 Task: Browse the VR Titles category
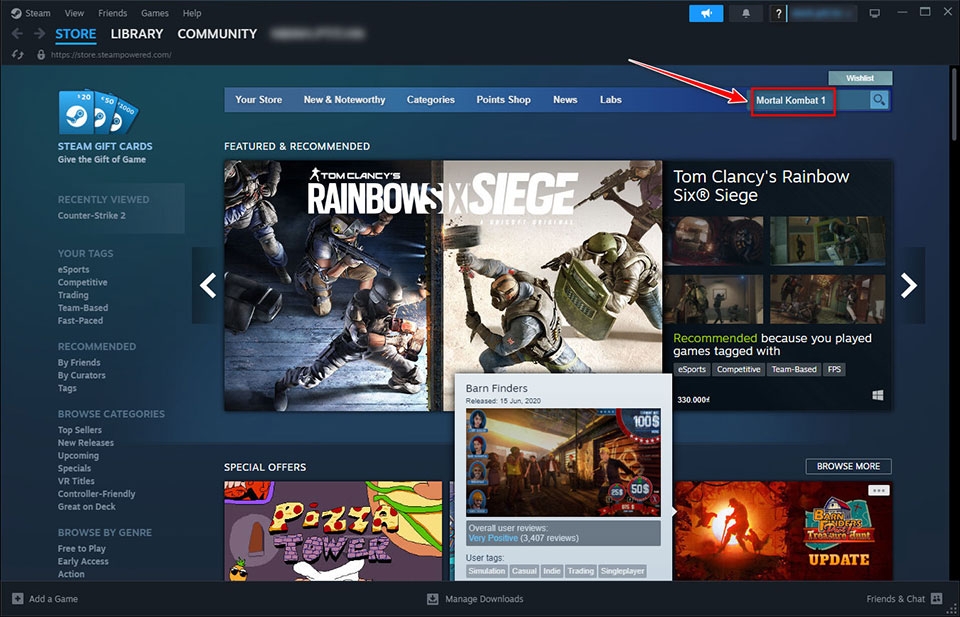[76, 481]
